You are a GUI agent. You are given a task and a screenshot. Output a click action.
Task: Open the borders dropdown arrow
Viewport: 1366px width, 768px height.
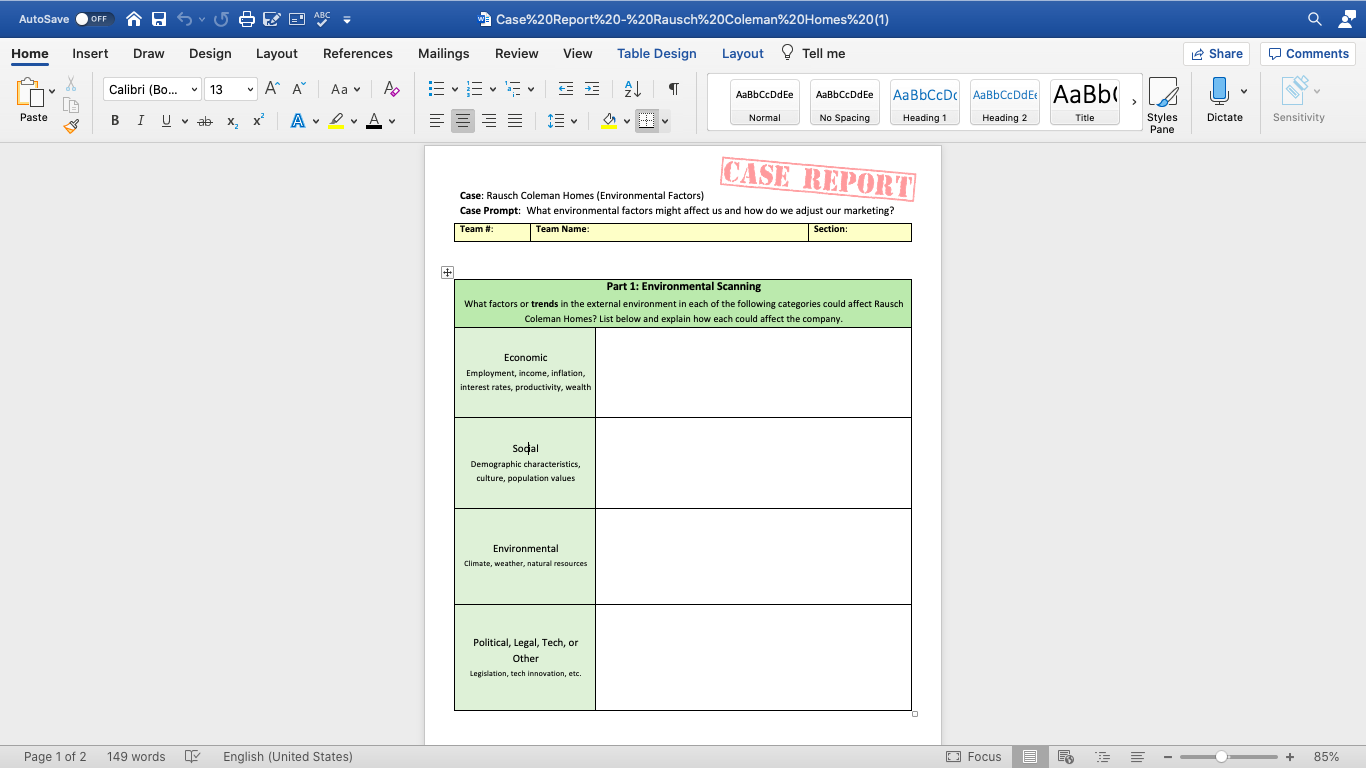tap(665, 121)
